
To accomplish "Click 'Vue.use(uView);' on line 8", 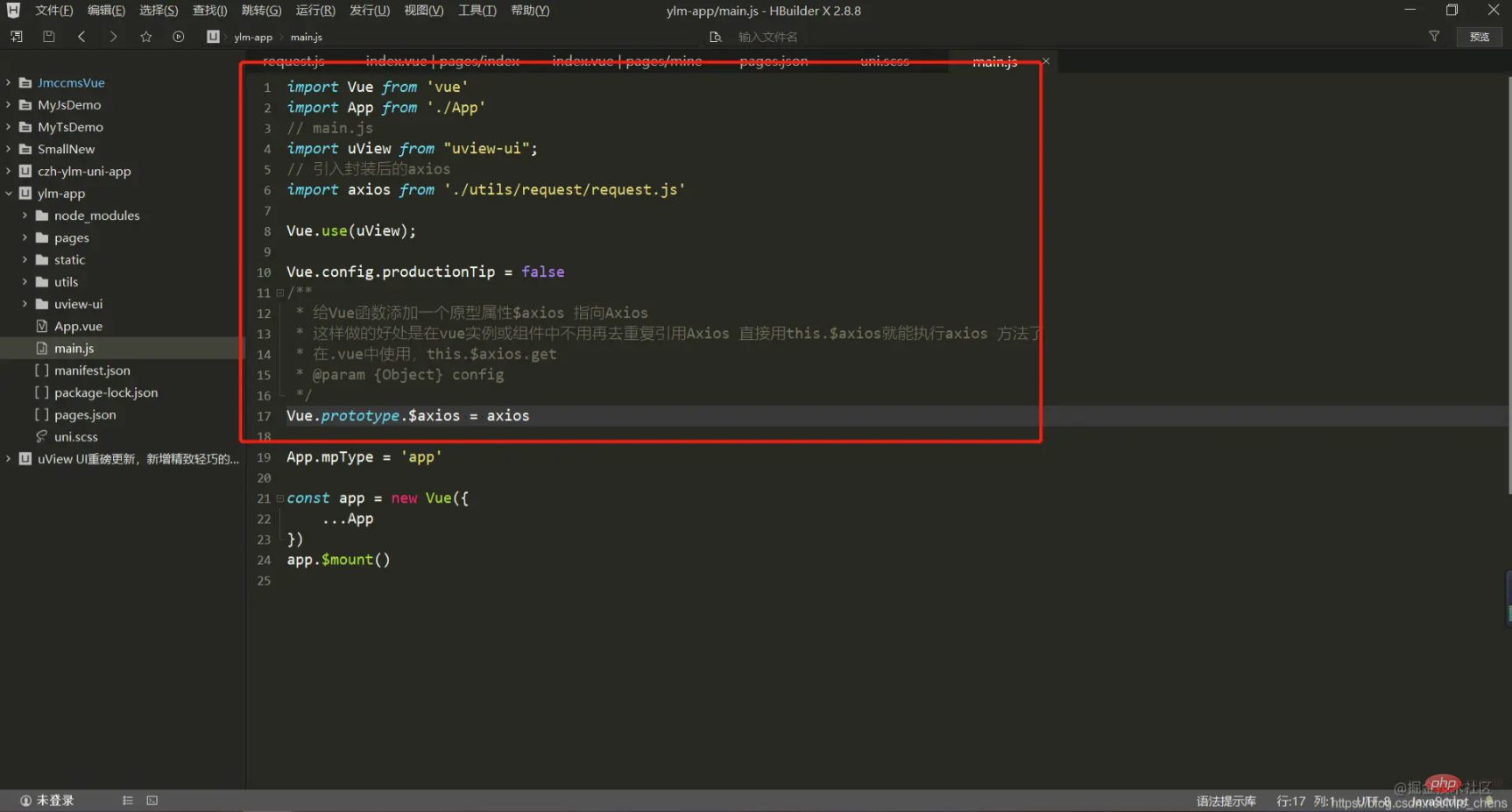I will pos(351,230).
